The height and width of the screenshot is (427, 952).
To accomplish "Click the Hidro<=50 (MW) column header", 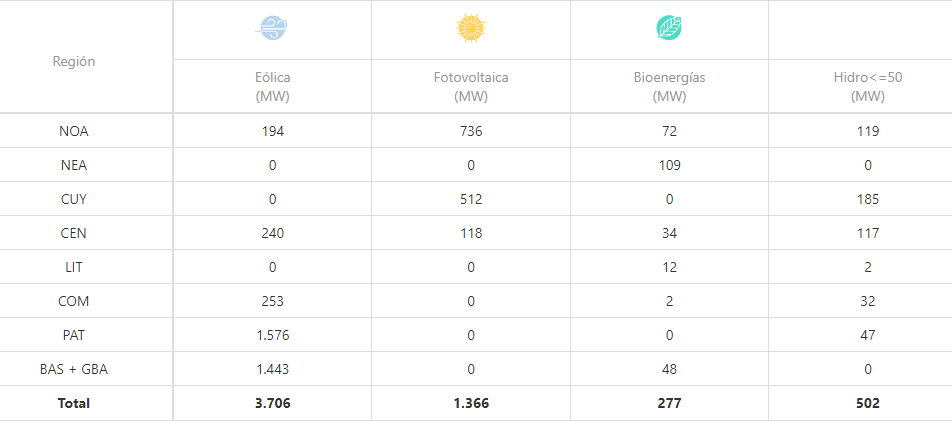I will point(867,87).
